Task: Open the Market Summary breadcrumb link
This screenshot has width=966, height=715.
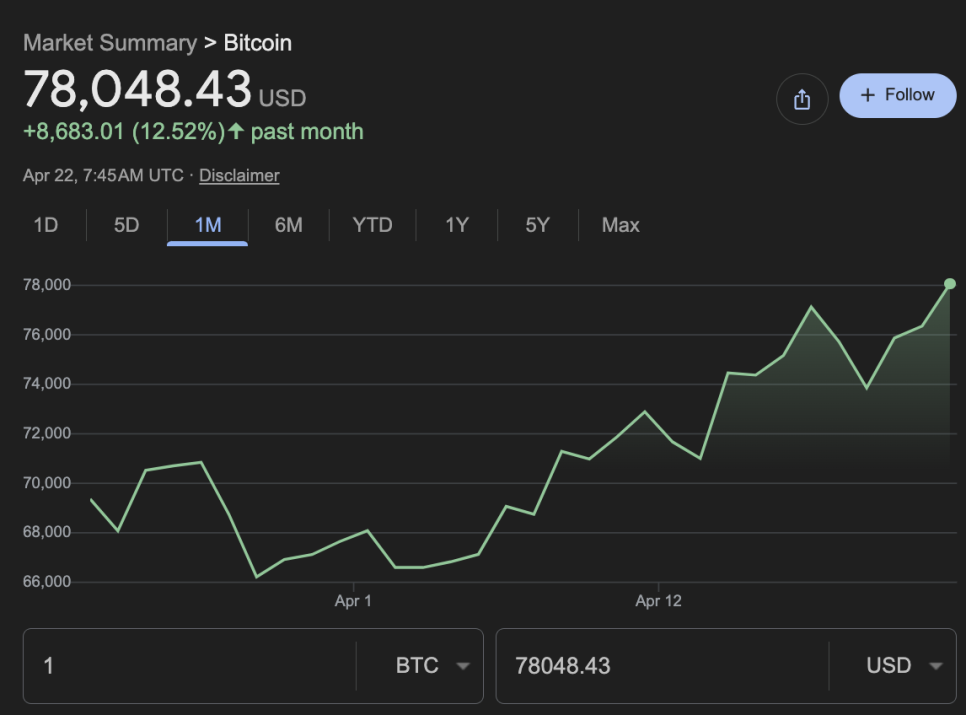Action: [x=110, y=43]
